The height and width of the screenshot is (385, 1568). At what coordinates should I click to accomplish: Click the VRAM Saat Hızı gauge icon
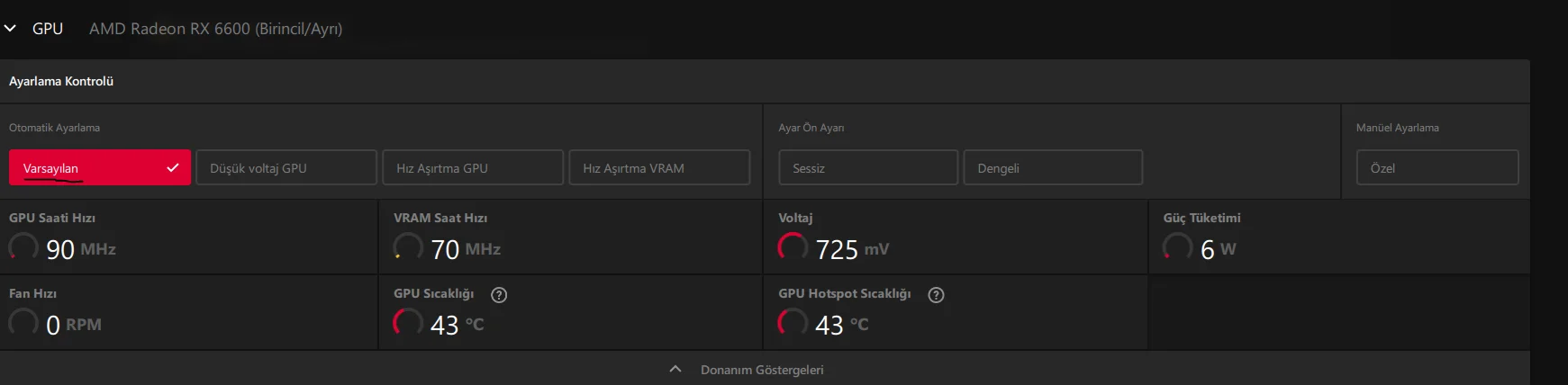408,246
